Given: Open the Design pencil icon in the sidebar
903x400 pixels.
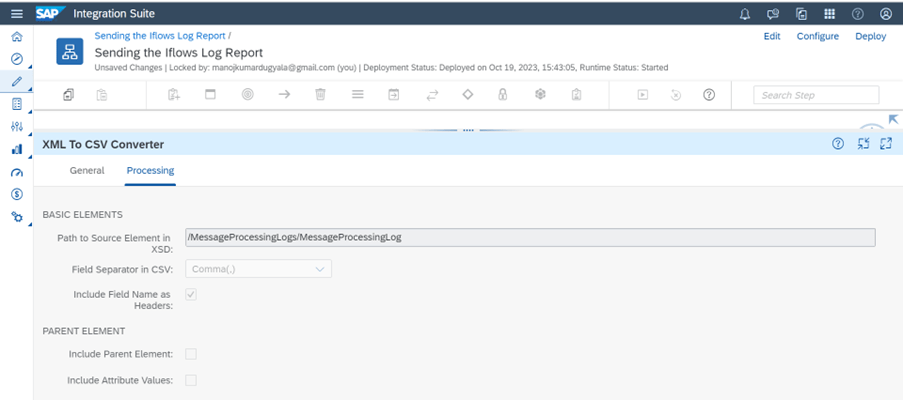Looking at the screenshot, I should [x=17, y=81].
